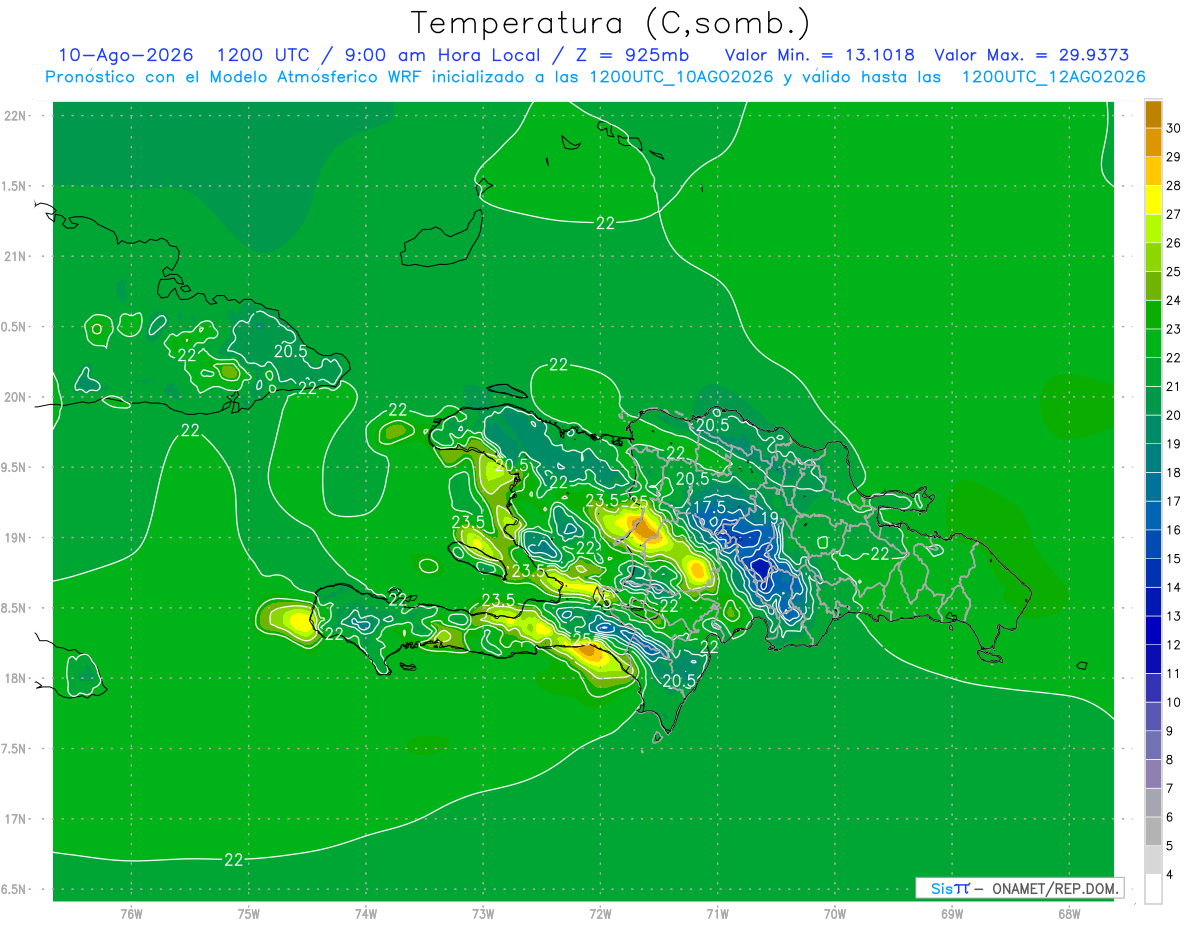Click the dark blue legend swatch between 12 and 13
1200x927 pixels.
[x=1153, y=630]
